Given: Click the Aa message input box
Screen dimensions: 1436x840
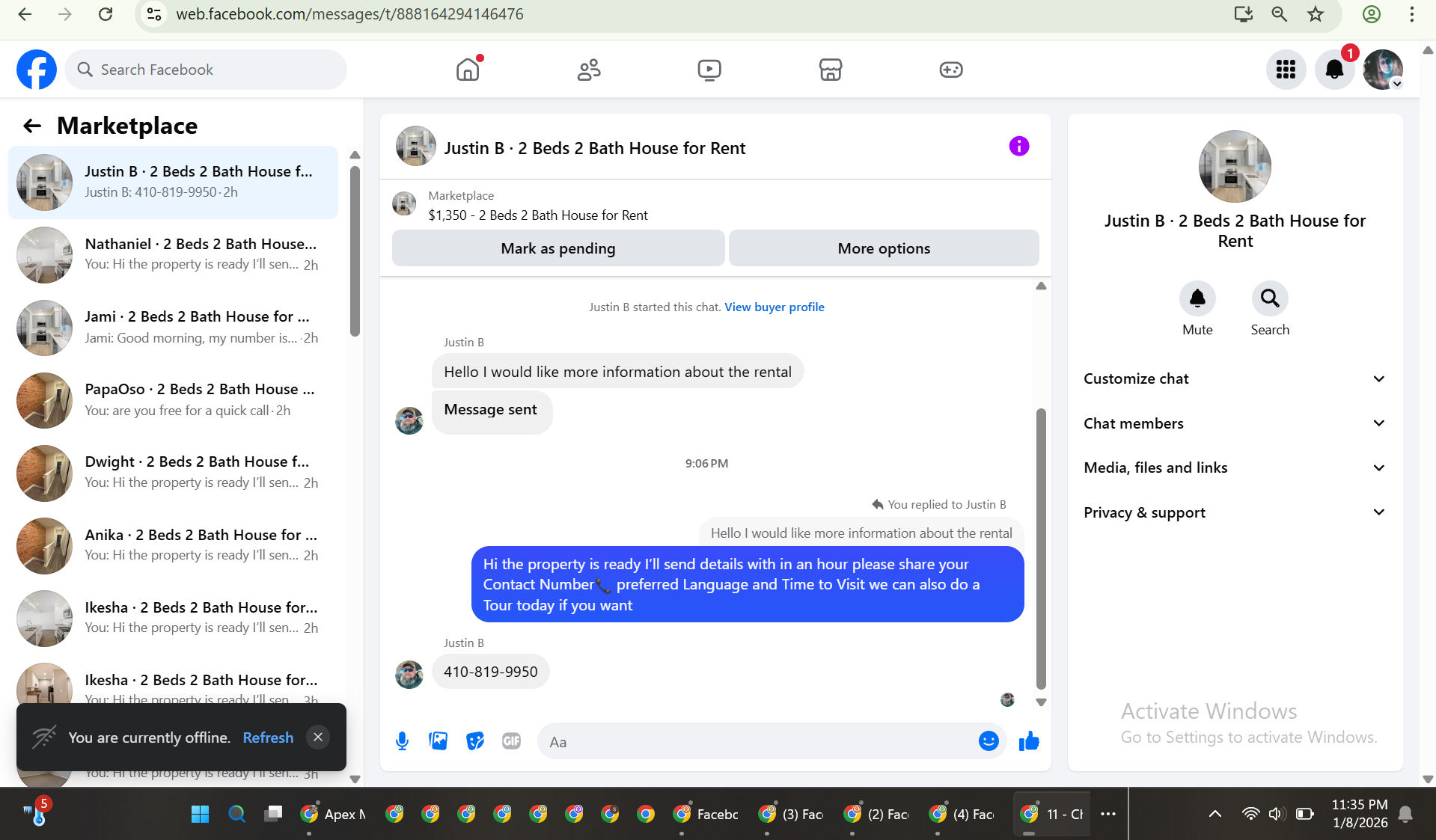Looking at the screenshot, I should pyautogui.click(x=756, y=741).
